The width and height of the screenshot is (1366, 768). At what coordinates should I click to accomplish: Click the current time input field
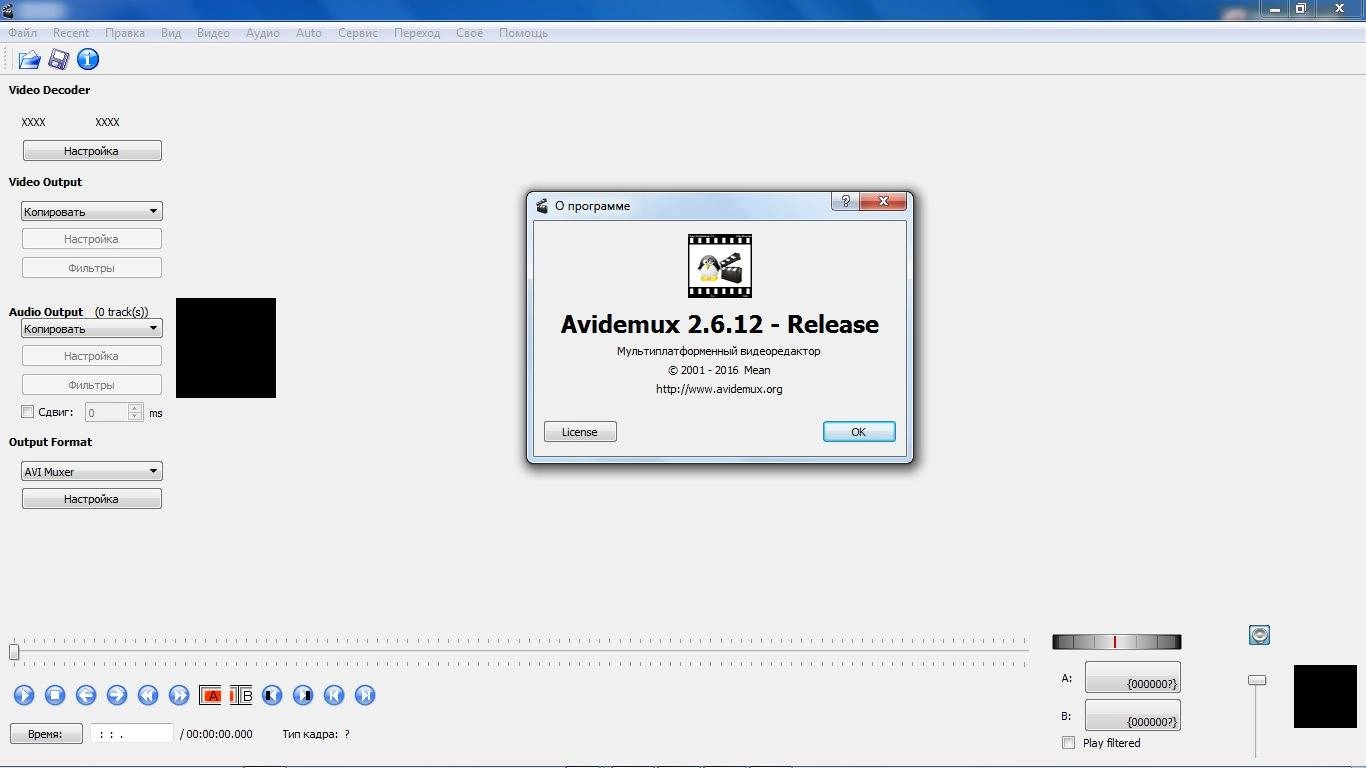coord(132,734)
